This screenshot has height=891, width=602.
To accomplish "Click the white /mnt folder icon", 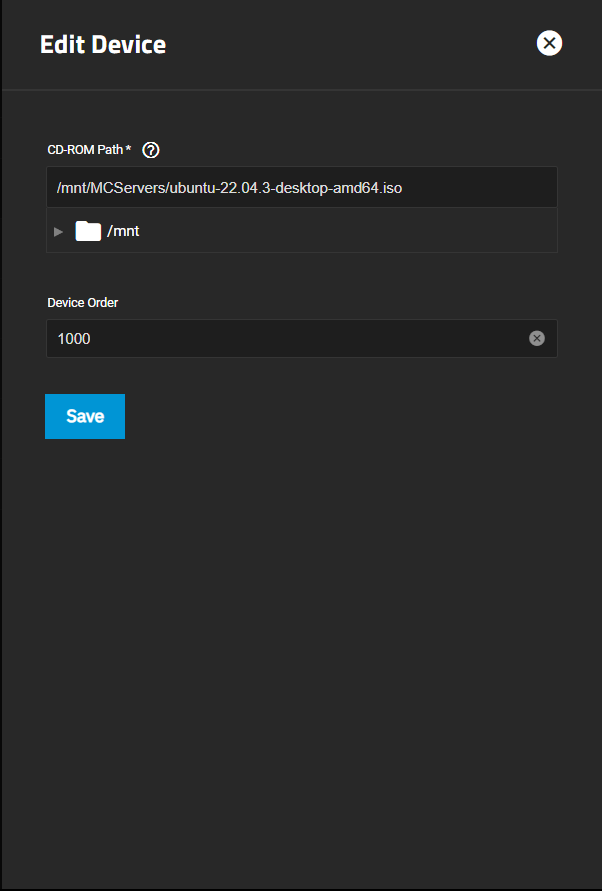I will (x=88, y=231).
